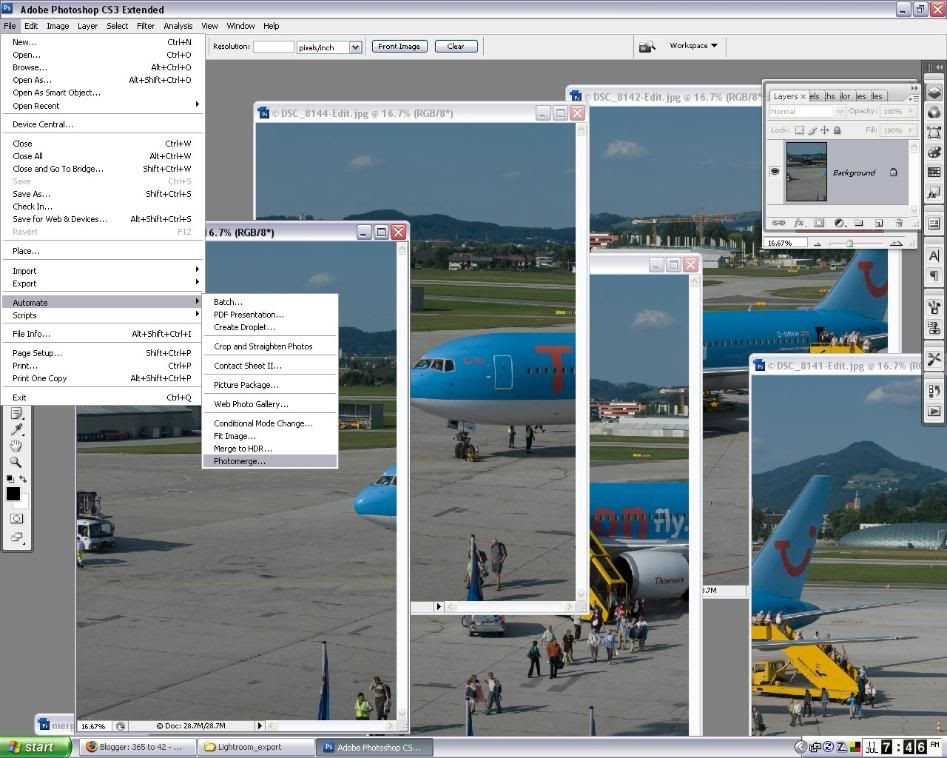Change screen mode button in toolbox
The height and width of the screenshot is (758, 947).
(16, 537)
